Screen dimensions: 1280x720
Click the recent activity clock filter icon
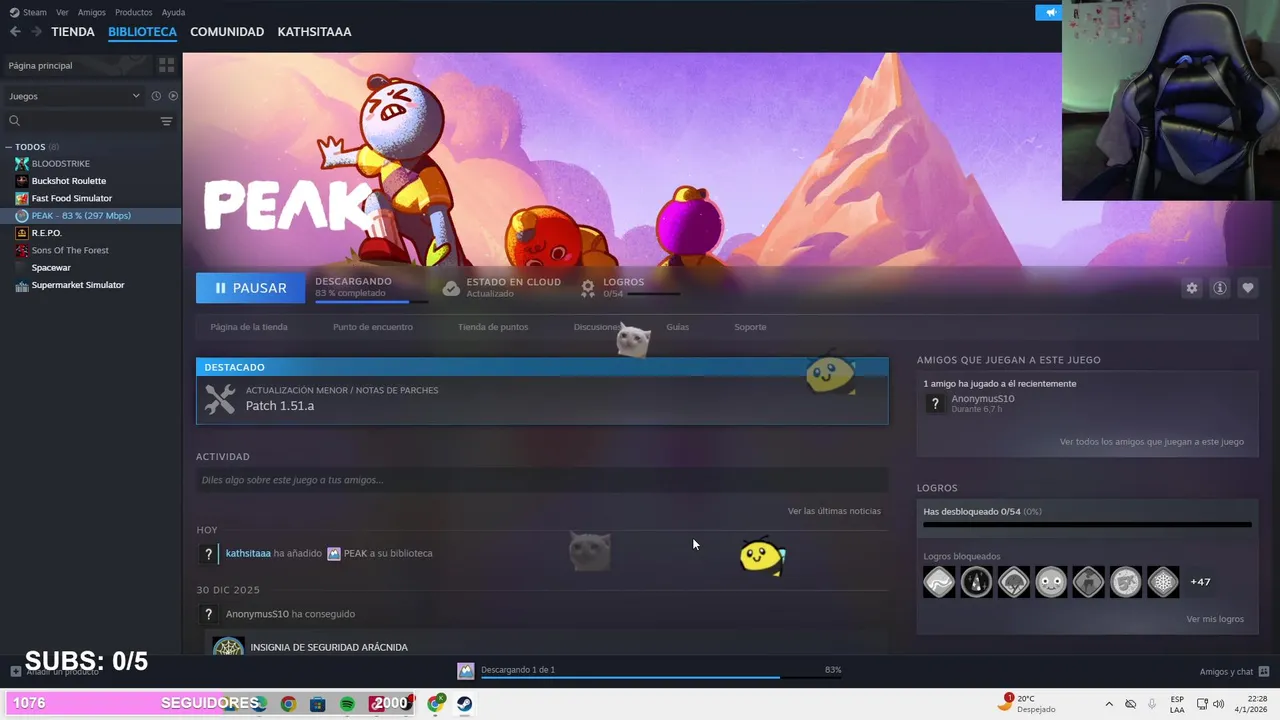tap(156, 96)
